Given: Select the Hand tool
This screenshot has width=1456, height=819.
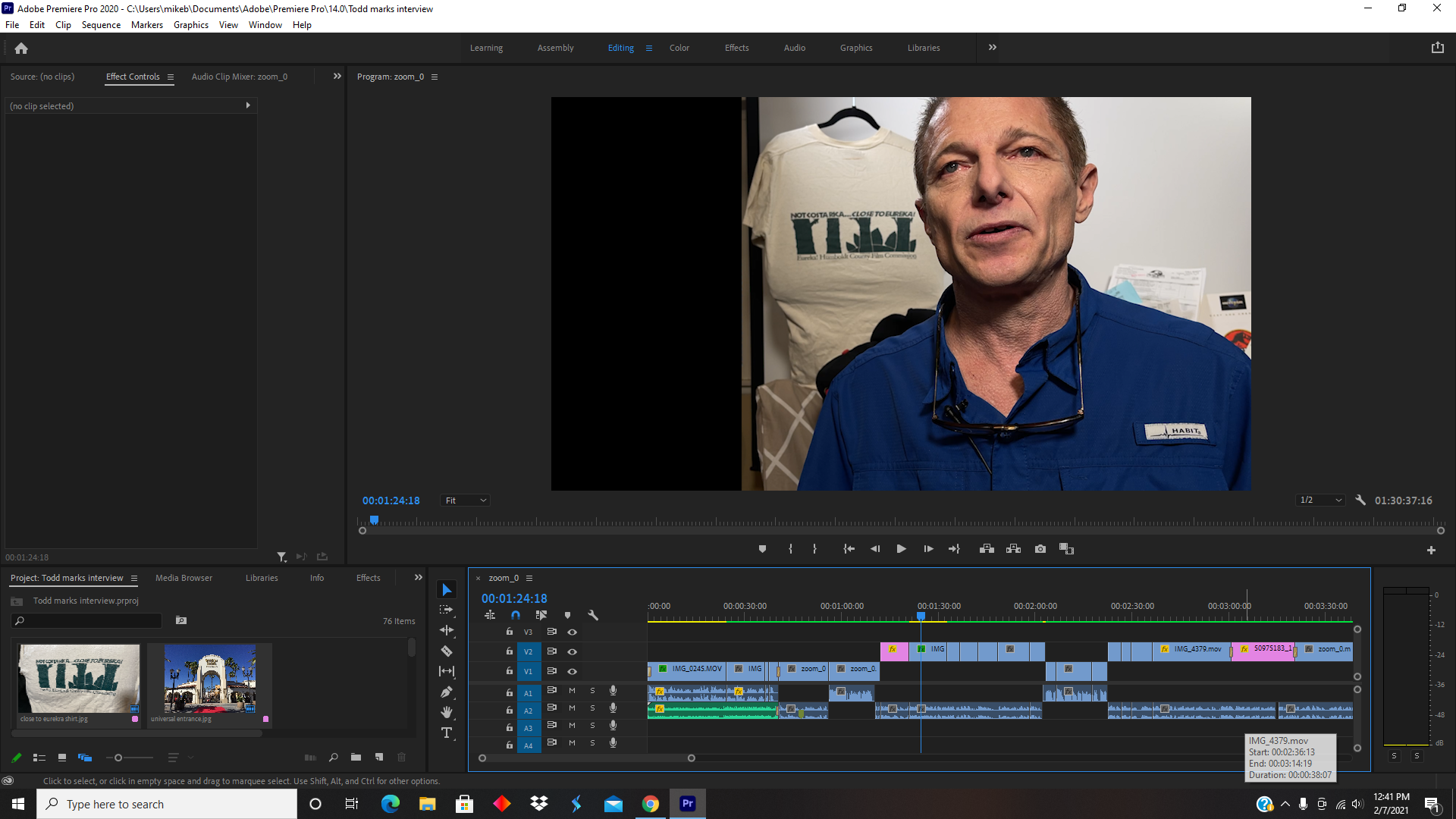Looking at the screenshot, I should tap(447, 712).
